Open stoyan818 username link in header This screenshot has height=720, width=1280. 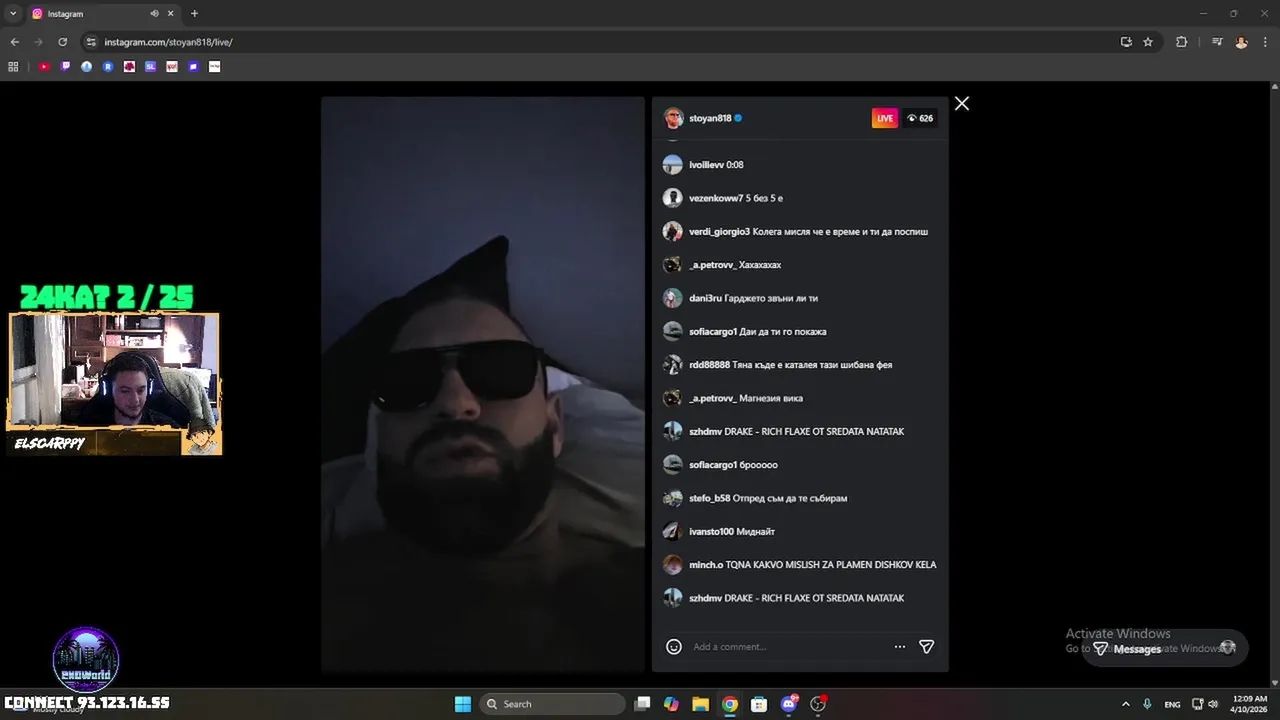pos(710,118)
